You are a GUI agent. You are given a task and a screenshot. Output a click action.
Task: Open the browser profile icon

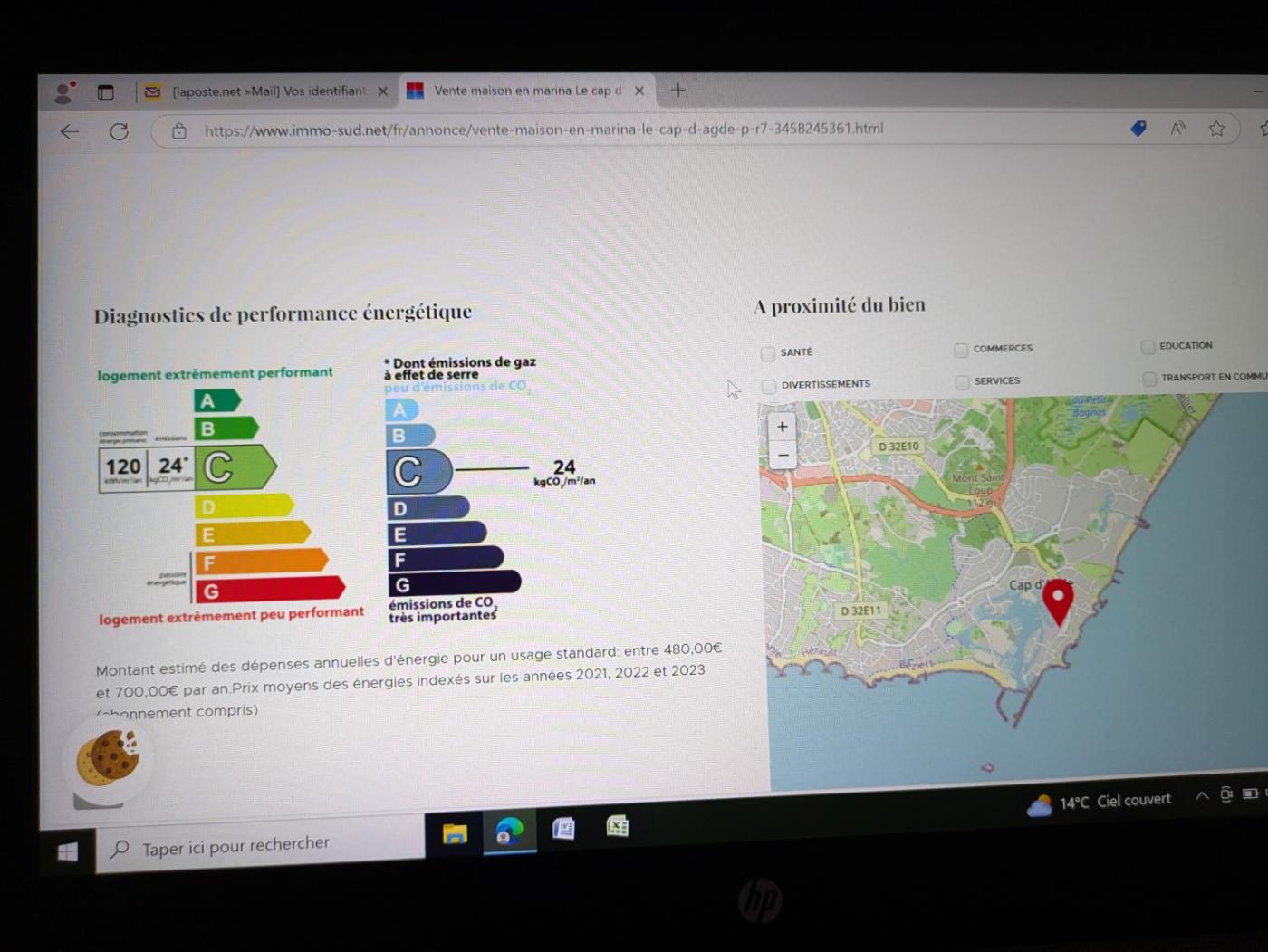click(63, 92)
